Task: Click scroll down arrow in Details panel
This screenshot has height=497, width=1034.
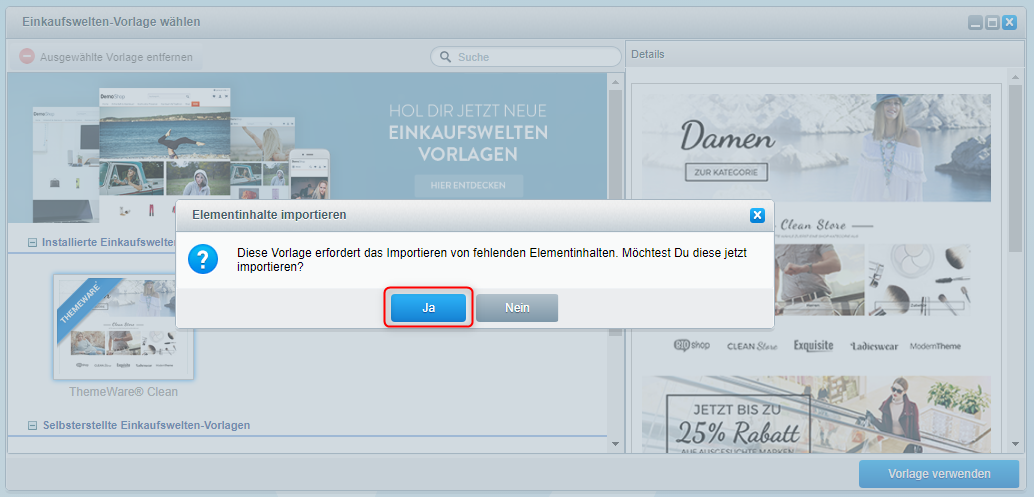Action: [x=1016, y=444]
